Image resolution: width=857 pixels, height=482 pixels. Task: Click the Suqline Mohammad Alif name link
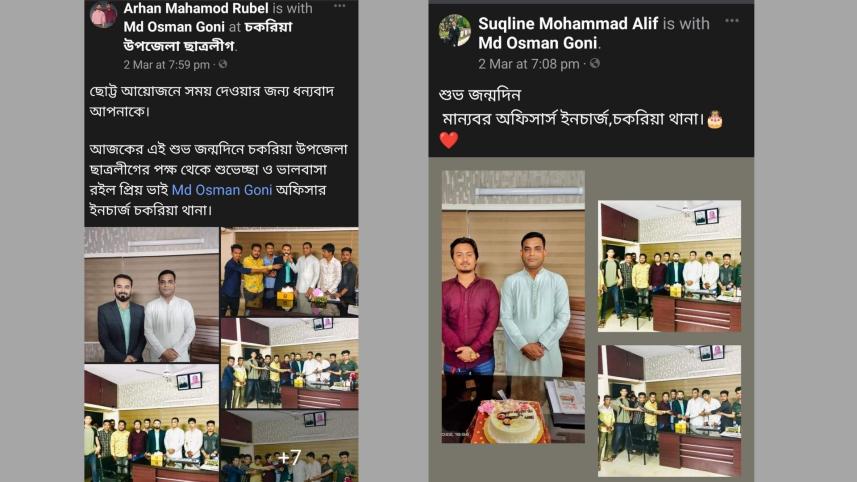pos(568,23)
